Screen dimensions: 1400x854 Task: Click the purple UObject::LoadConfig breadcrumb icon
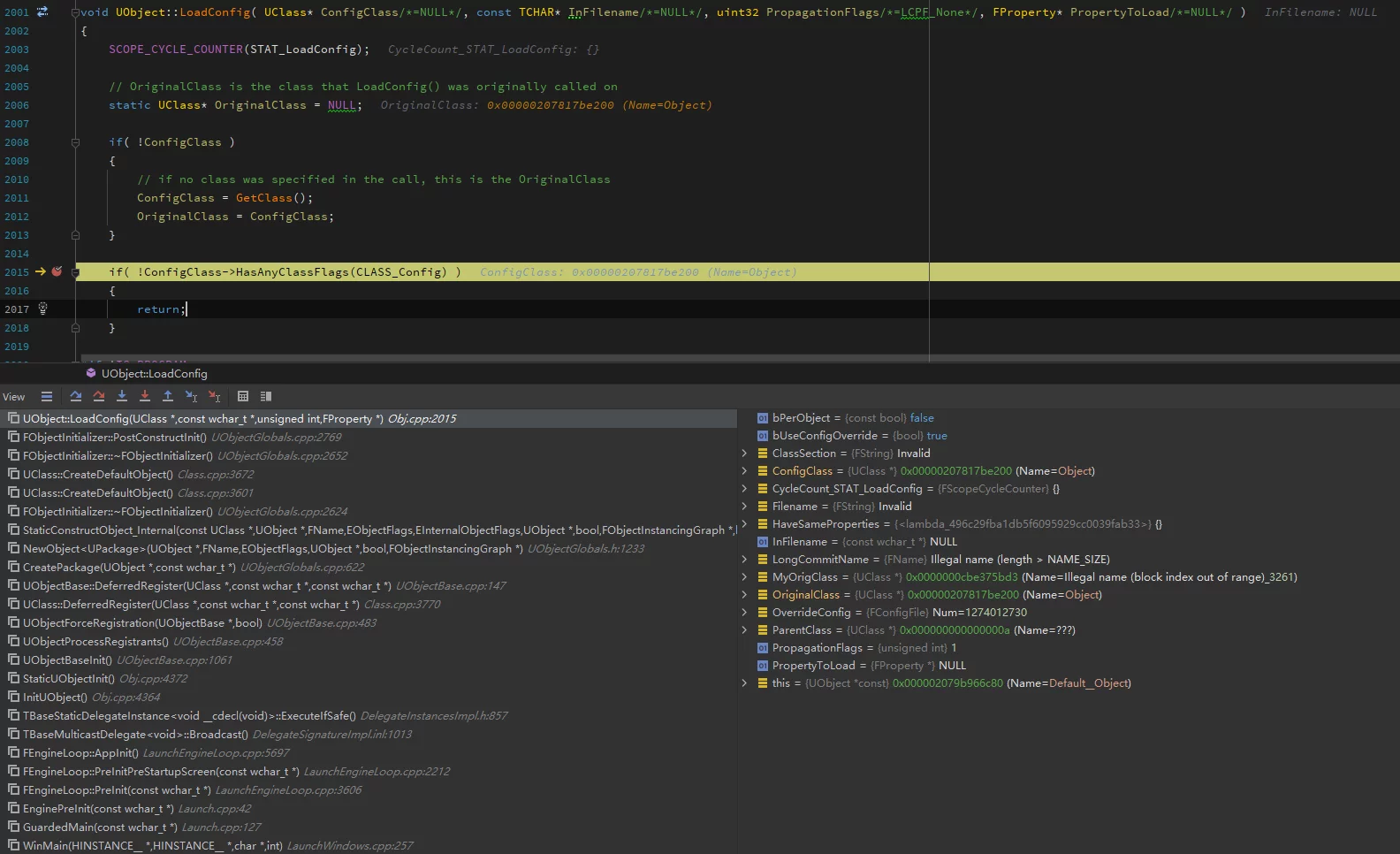pyautogui.click(x=91, y=373)
